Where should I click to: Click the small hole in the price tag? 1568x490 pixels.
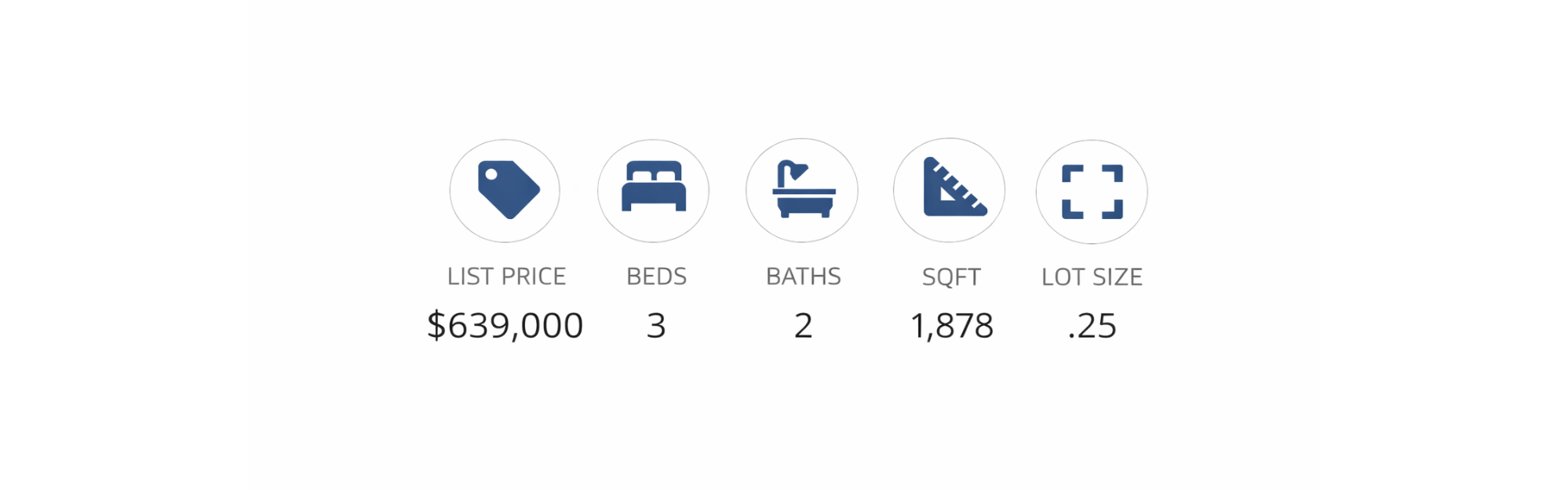tap(491, 174)
